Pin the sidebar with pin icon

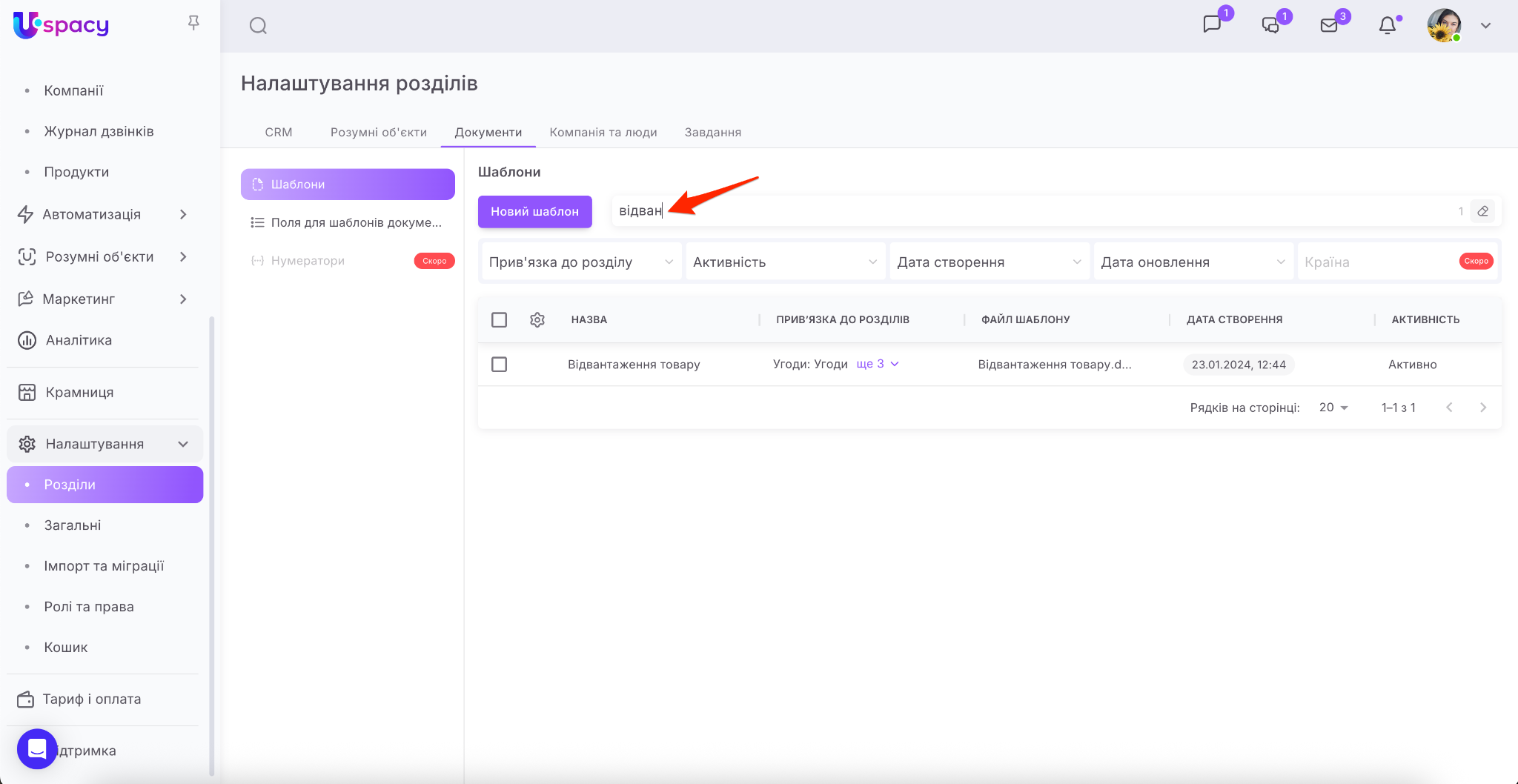(193, 23)
